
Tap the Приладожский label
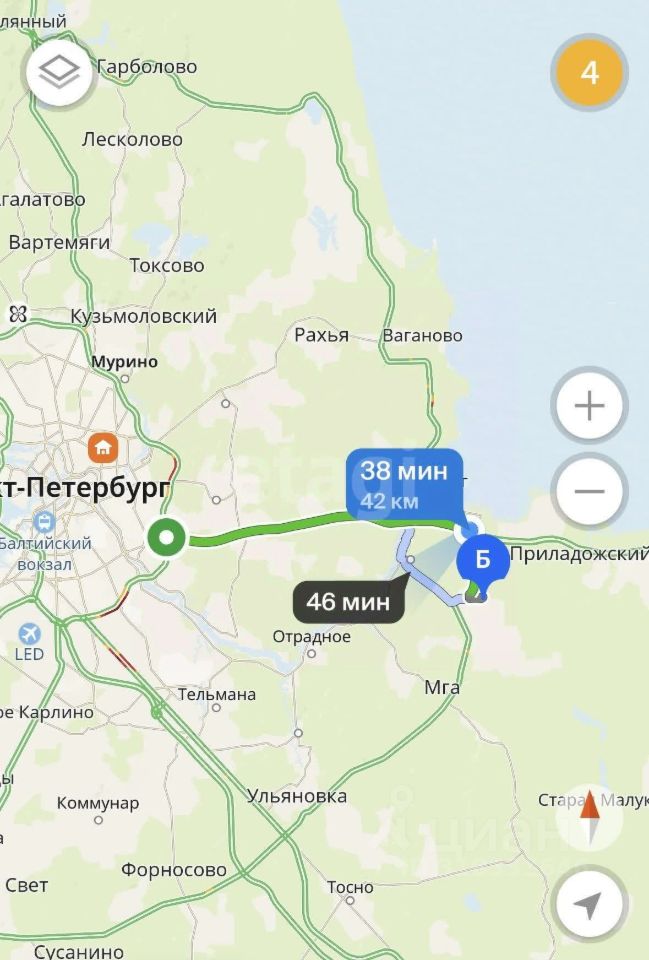point(579,554)
